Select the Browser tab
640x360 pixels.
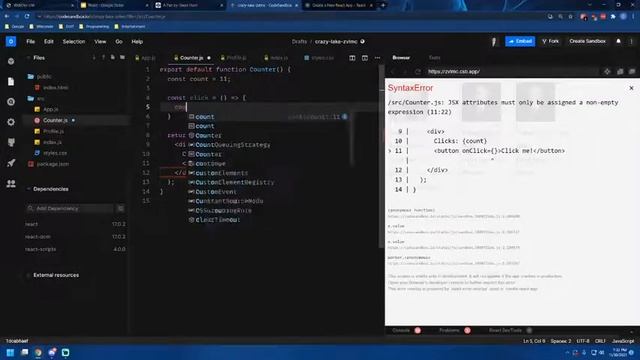point(401,58)
